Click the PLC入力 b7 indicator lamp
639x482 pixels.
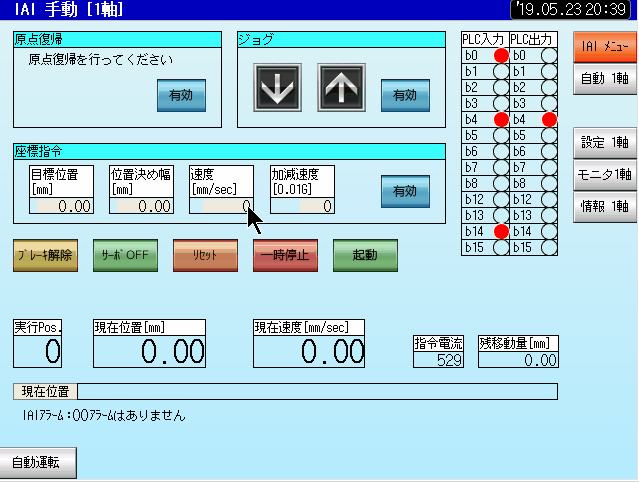tap(501, 167)
